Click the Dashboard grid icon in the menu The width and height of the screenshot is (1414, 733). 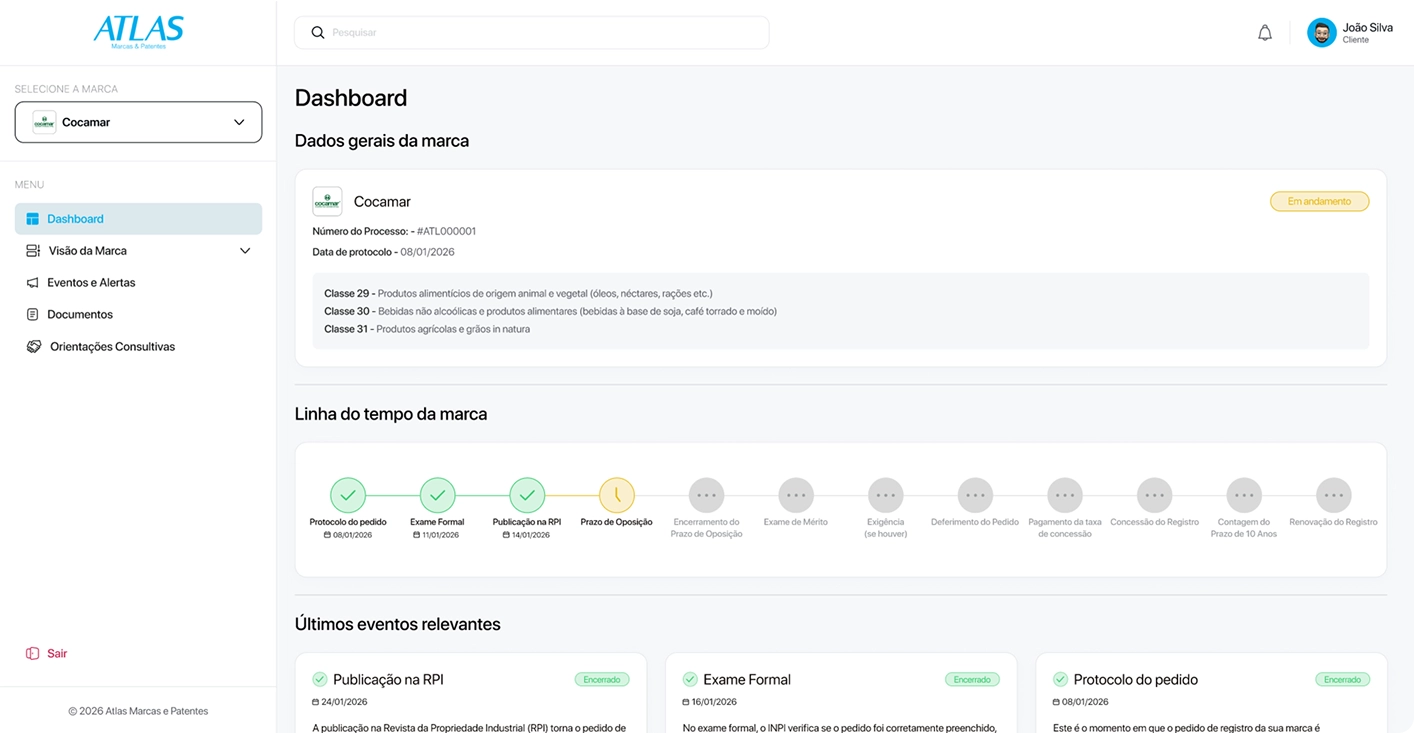pos(33,219)
